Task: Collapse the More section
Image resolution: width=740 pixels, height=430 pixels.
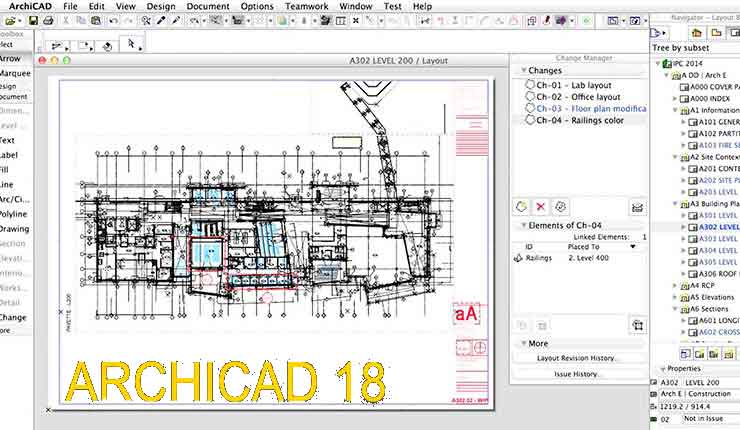Action: tap(523, 344)
